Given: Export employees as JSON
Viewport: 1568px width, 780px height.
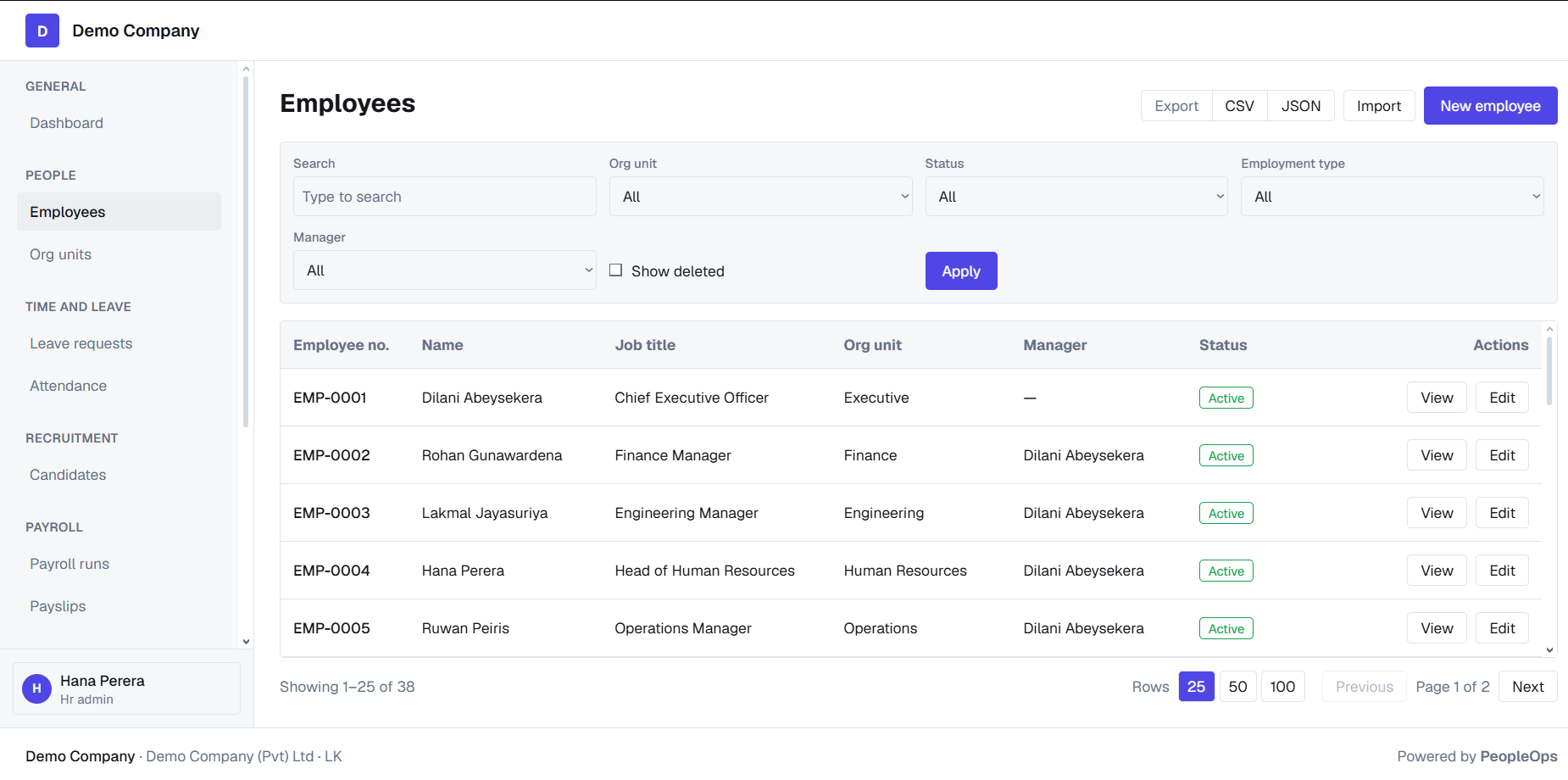Looking at the screenshot, I should click(1301, 106).
